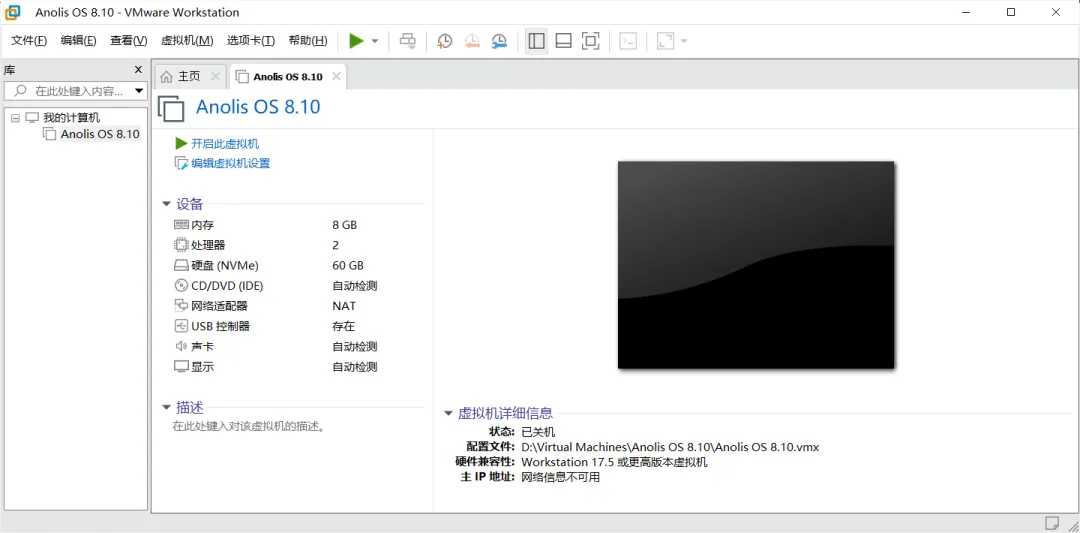Close the library panel

point(138,70)
